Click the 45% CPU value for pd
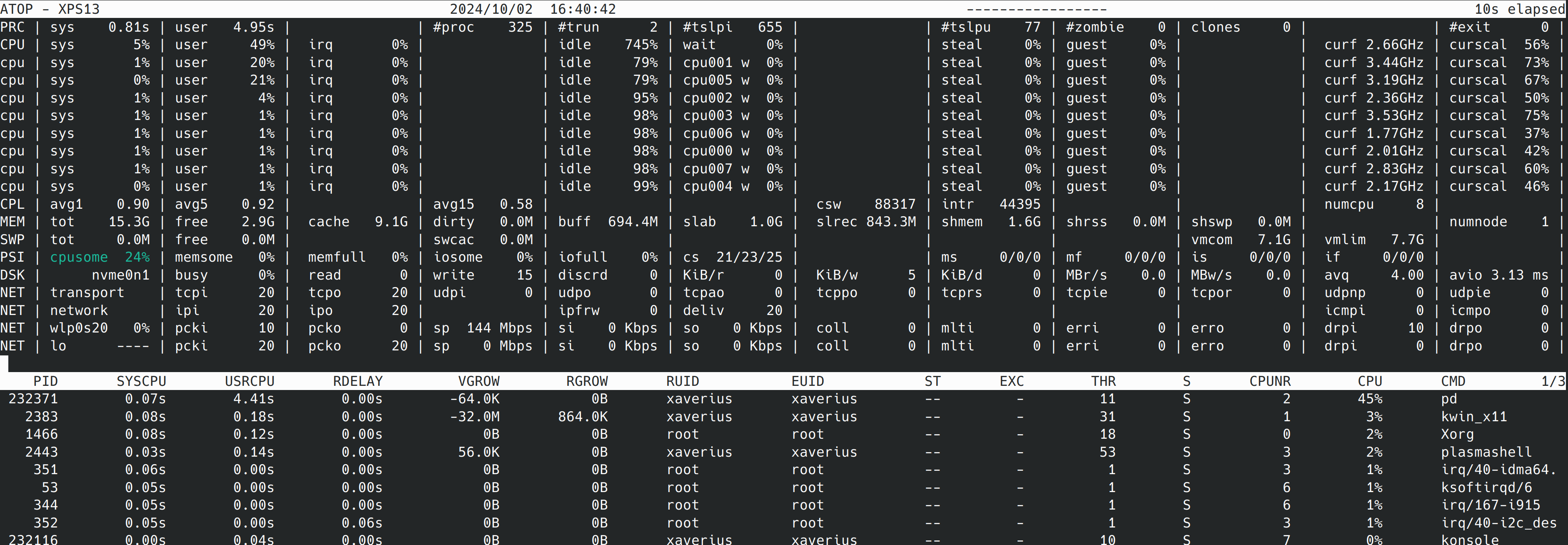 point(1370,399)
